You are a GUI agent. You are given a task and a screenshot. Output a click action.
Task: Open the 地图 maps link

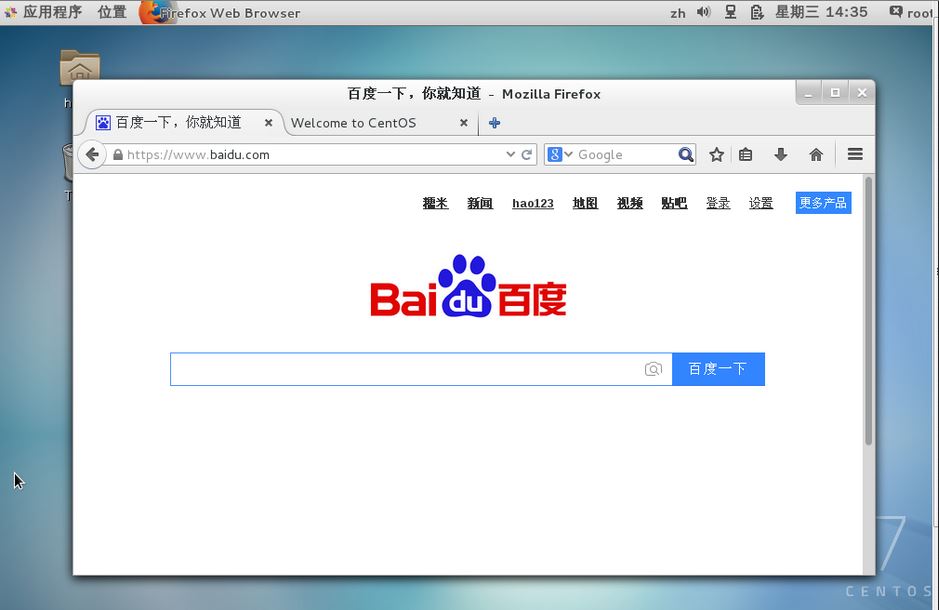585,204
